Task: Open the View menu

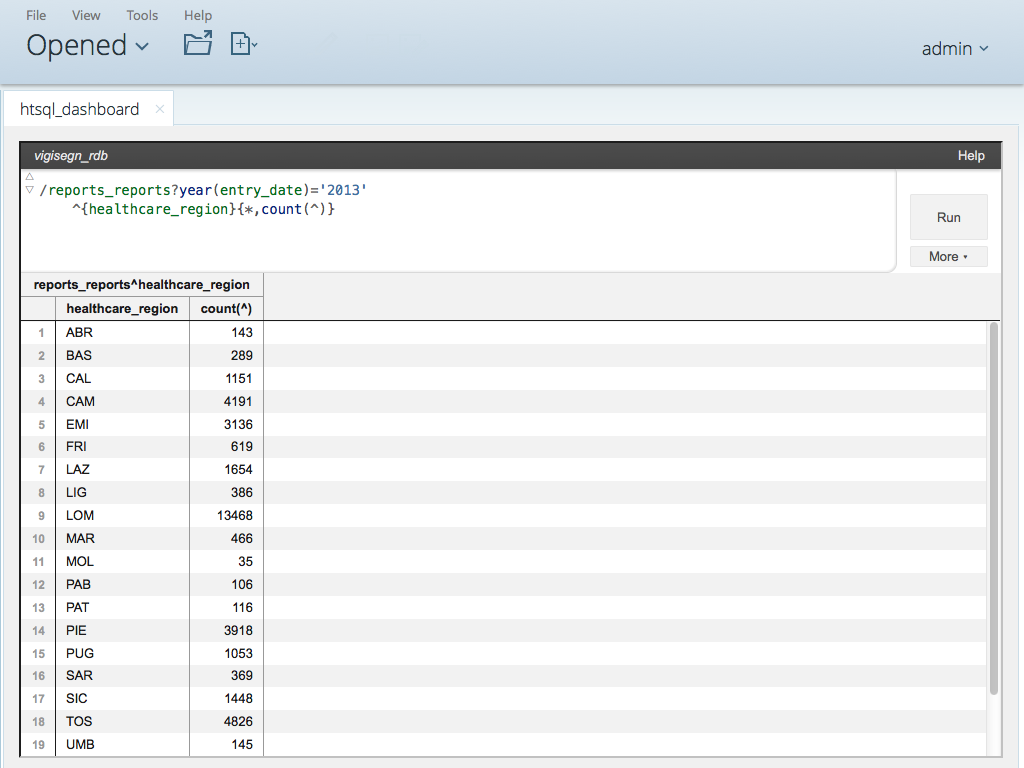Action: [86, 15]
